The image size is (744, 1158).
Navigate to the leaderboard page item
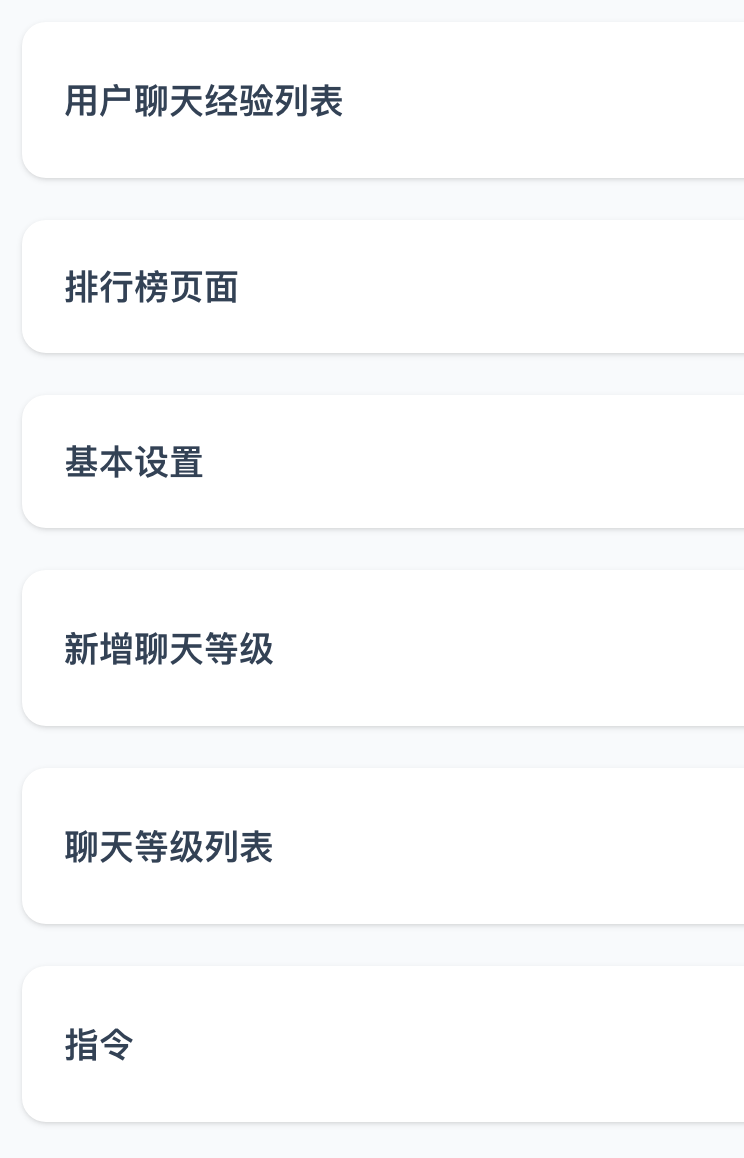[151, 288]
